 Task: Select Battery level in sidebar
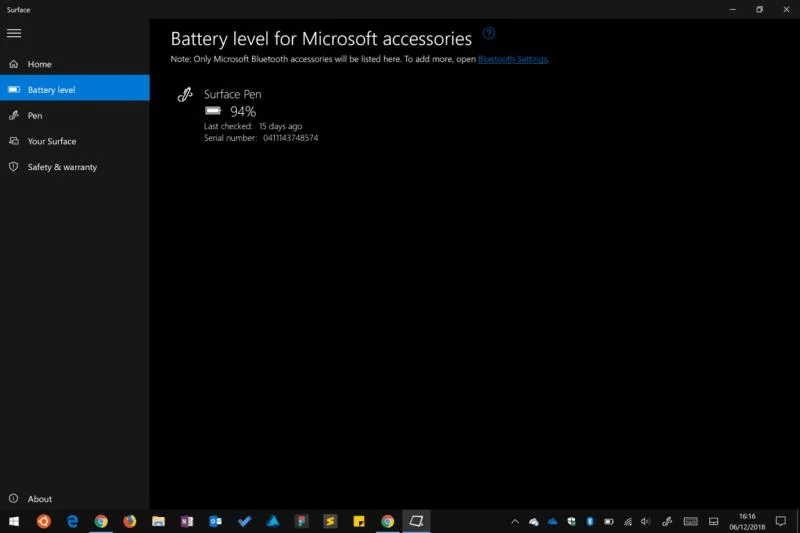pos(75,90)
